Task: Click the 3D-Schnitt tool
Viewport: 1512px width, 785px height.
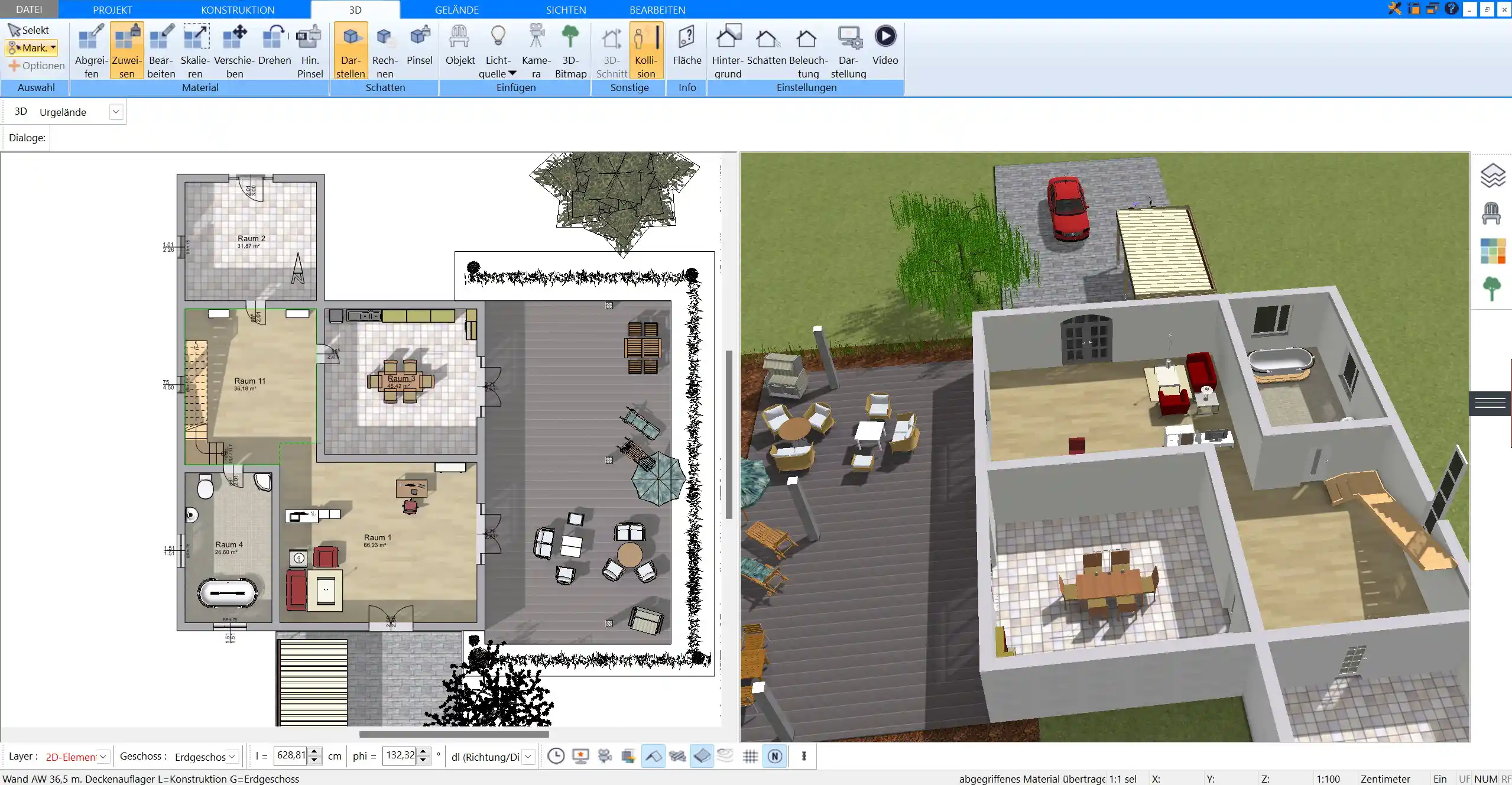Action: click(612, 51)
